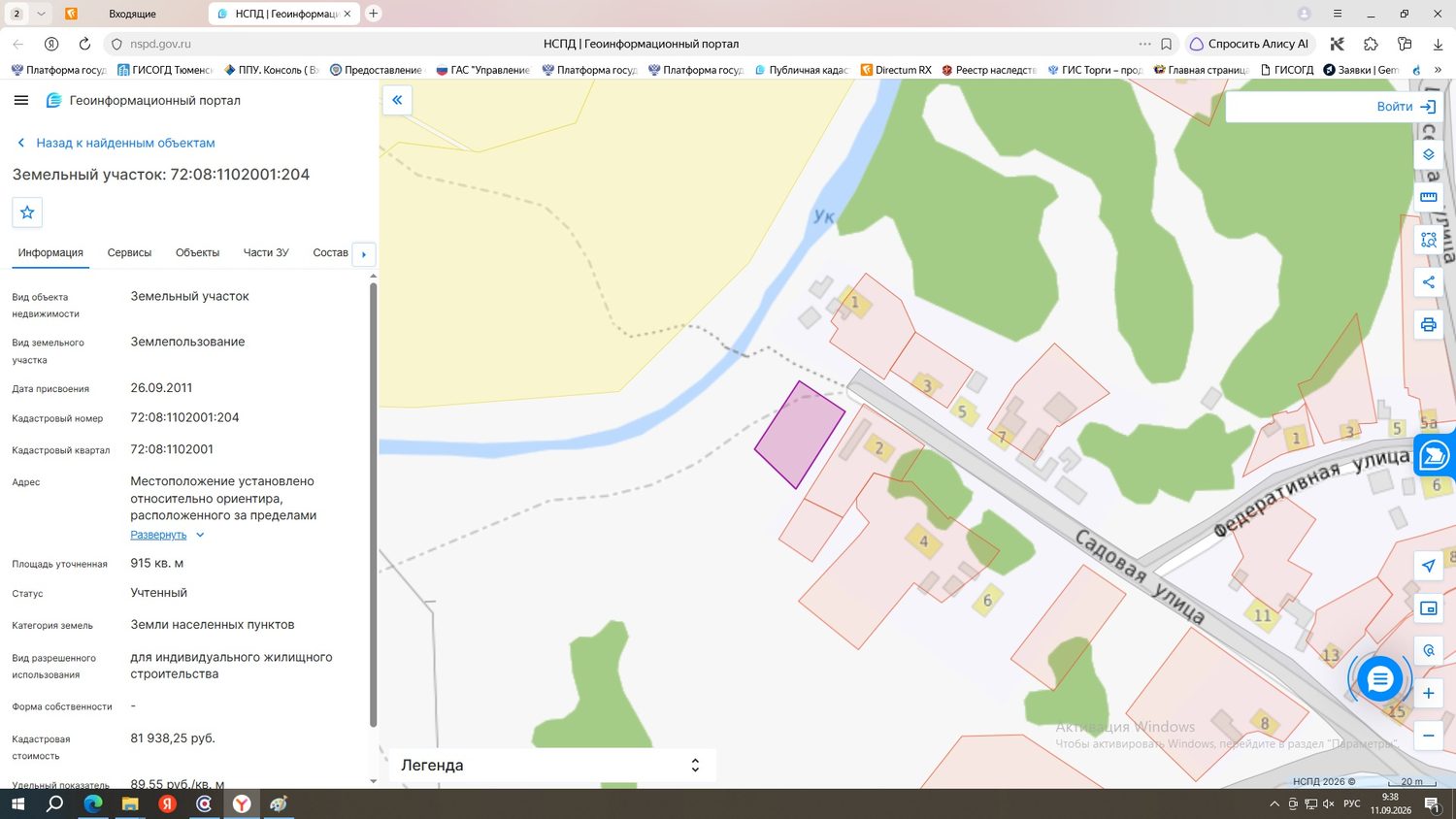Viewport: 1456px width, 819px height.
Task: Open browser downloads icon
Action: [x=1438, y=44]
